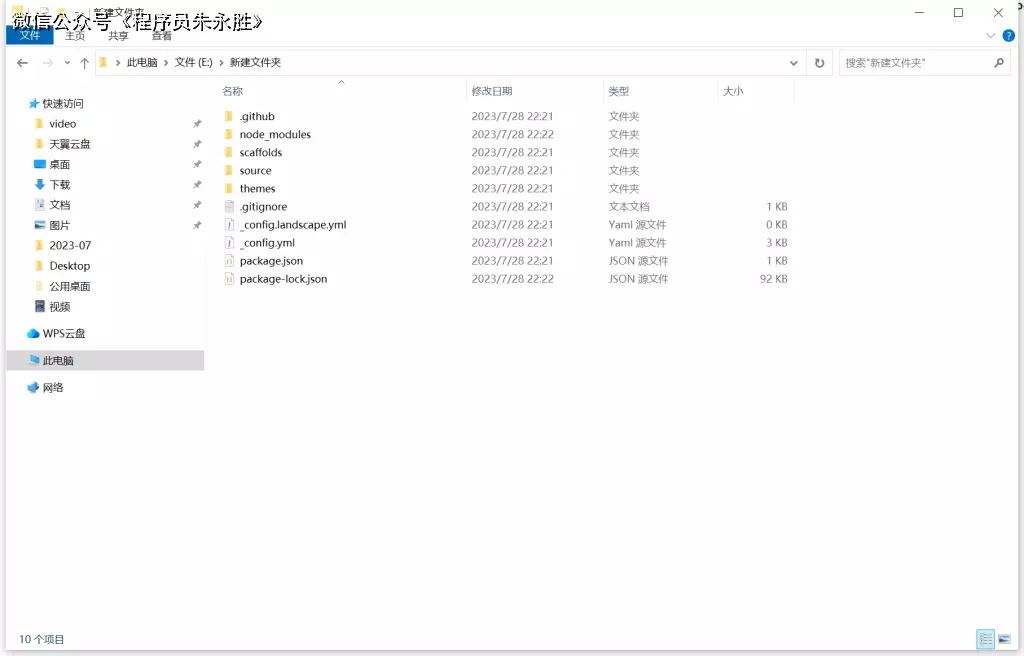This screenshot has width=1024, height=656.
Task: Open the node_modules folder icon
Action: point(229,134)
